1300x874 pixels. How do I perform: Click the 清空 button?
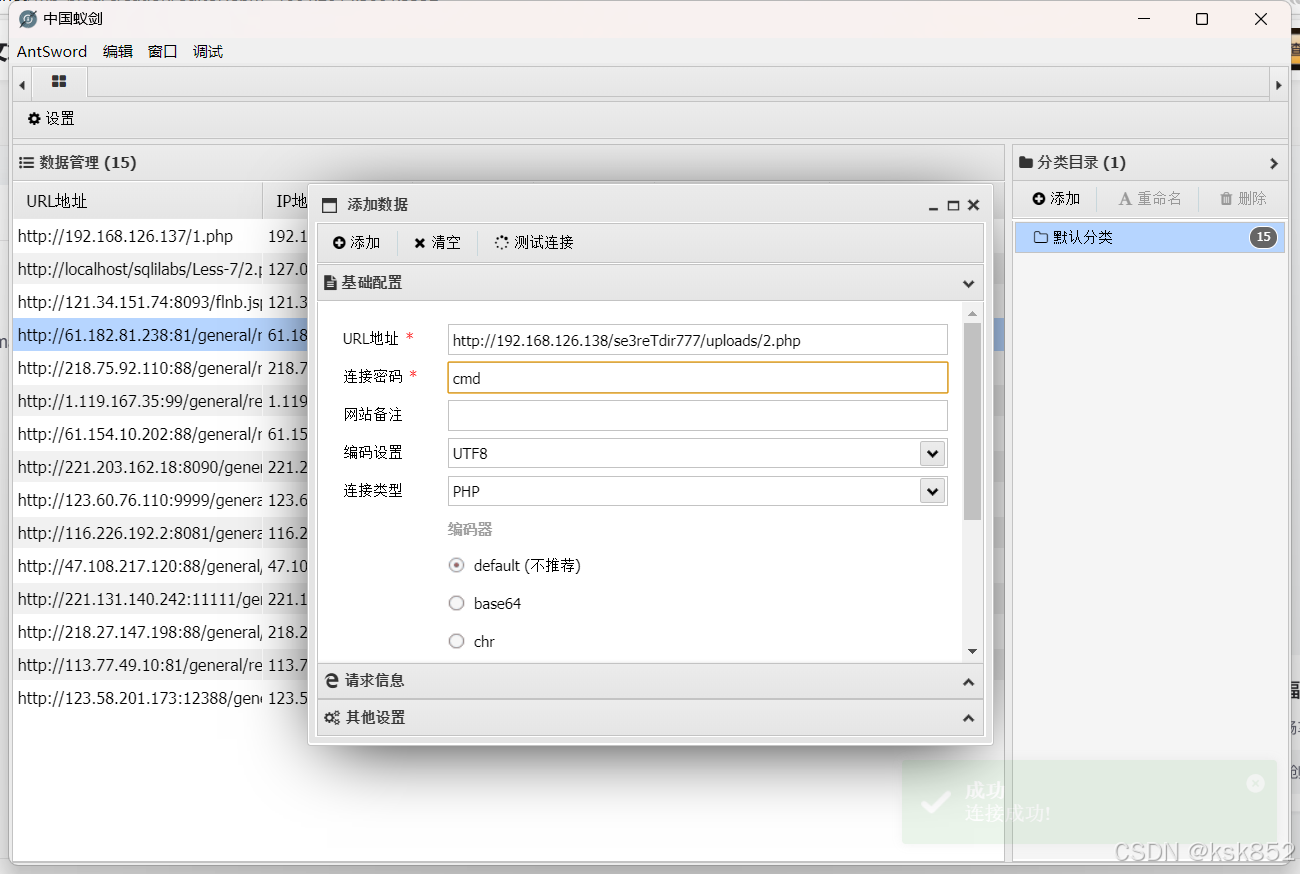point(437,242)
